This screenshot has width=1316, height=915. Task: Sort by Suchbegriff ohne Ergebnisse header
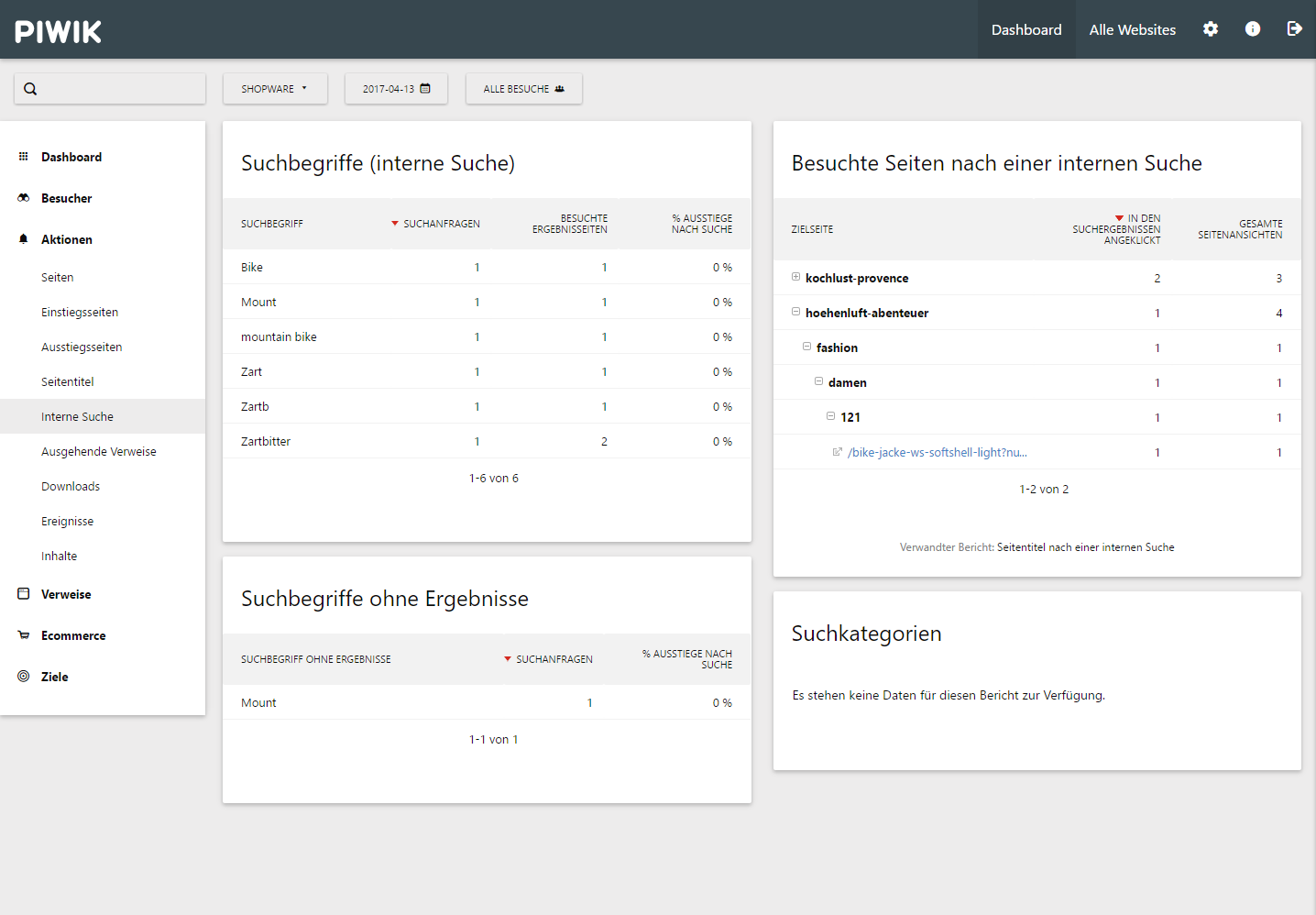pos(316,659)
